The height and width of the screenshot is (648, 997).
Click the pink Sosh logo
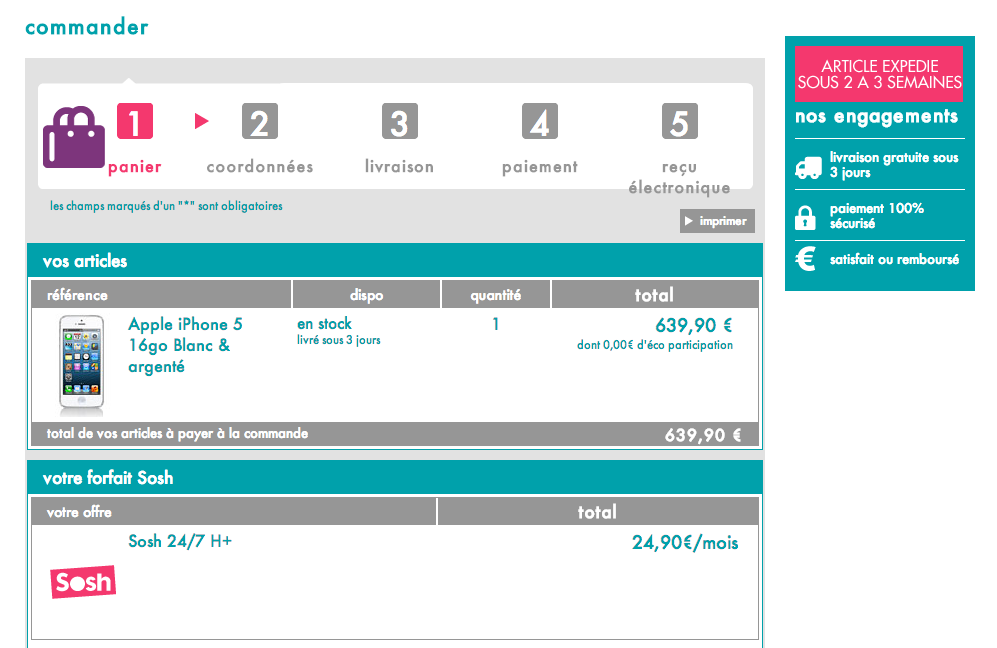tap(83, 582)
